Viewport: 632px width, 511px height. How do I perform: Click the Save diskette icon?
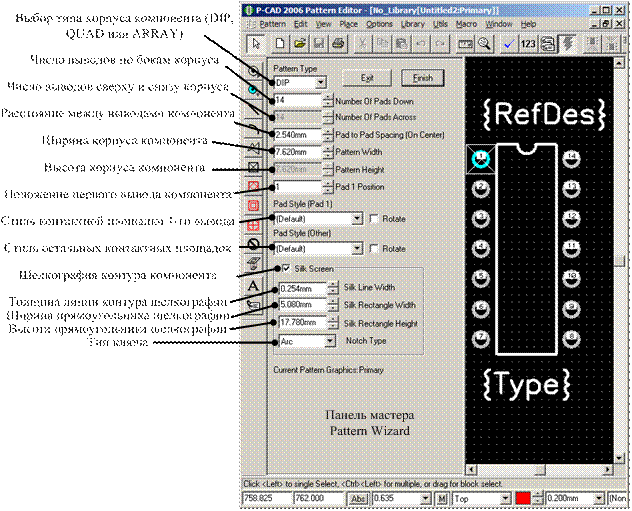[318, 43]
